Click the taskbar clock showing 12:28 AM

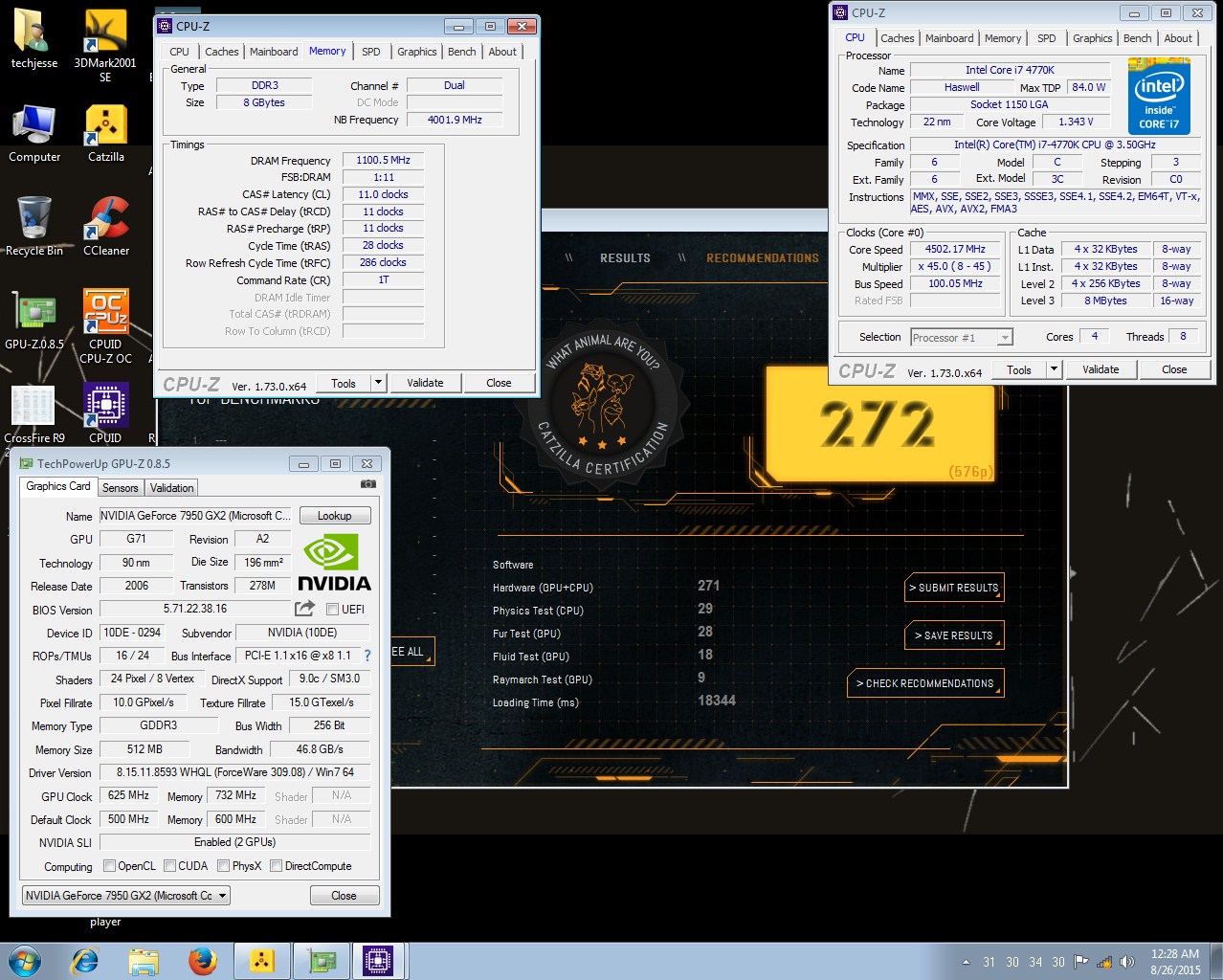tap(1175, 962)
